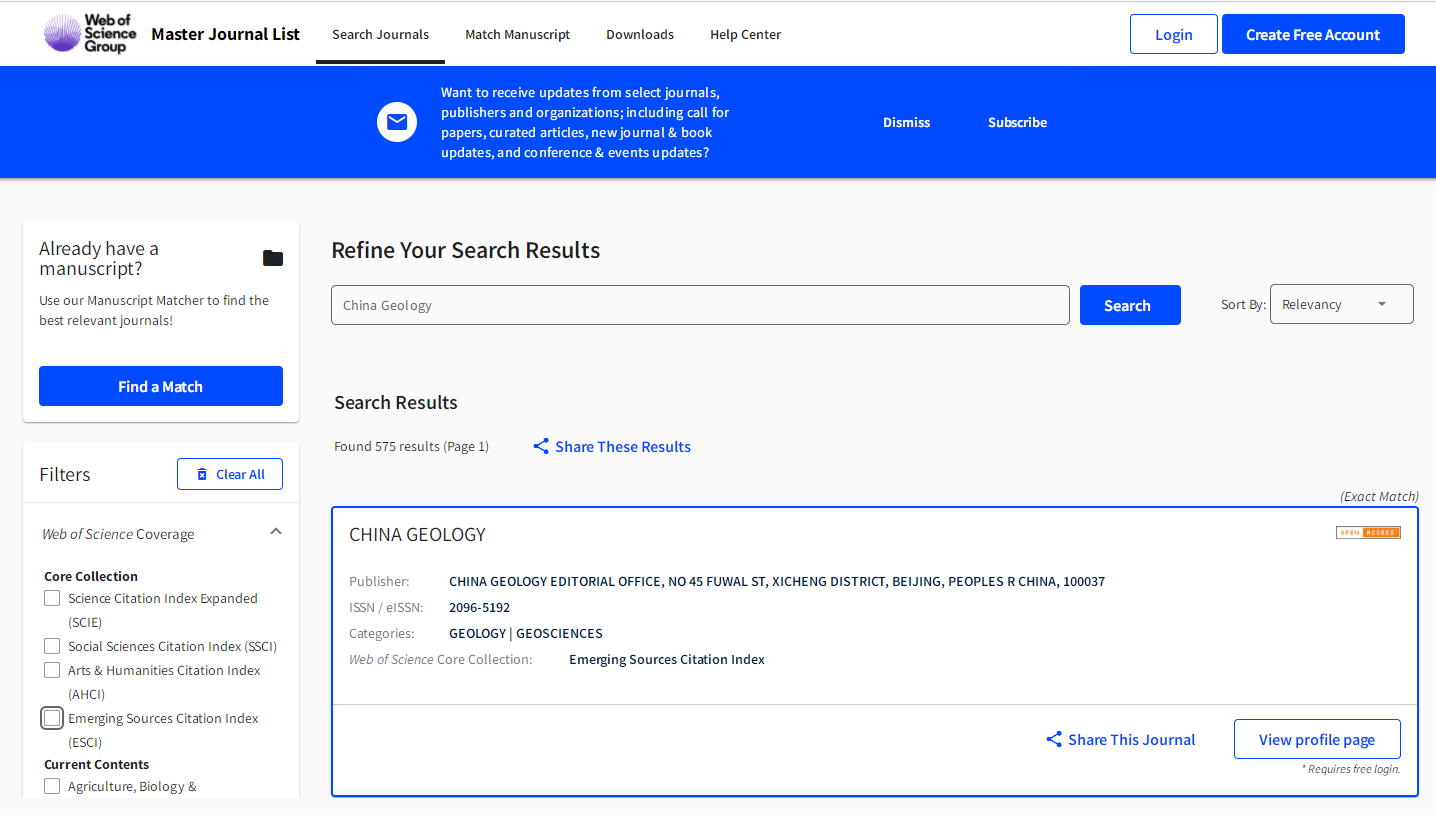
Task: Open the Help Center tab
Action: pyautogui.click(x=746, y=34)
